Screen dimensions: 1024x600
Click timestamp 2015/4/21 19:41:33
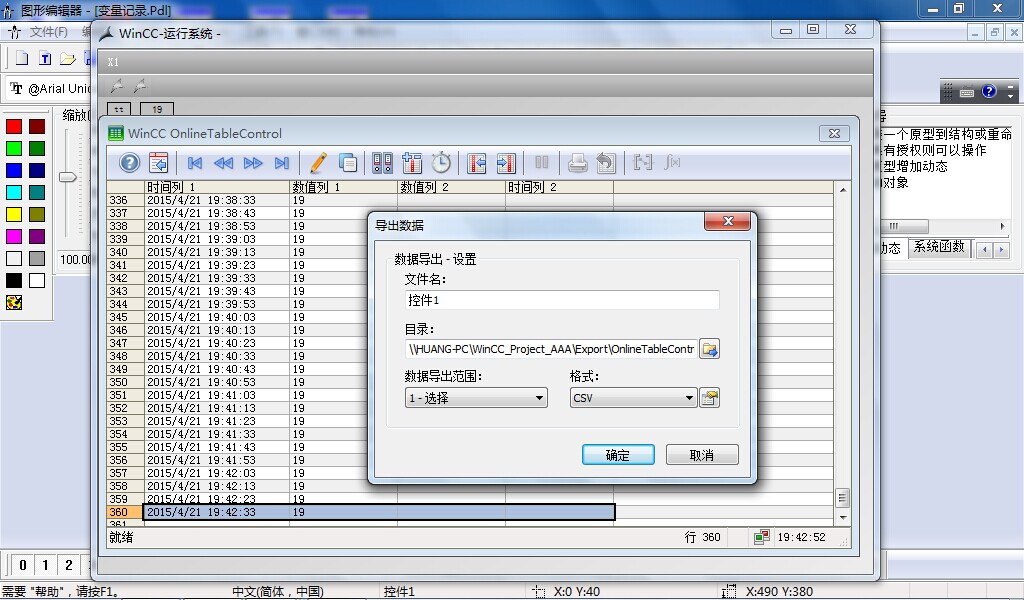pos(201,434)
